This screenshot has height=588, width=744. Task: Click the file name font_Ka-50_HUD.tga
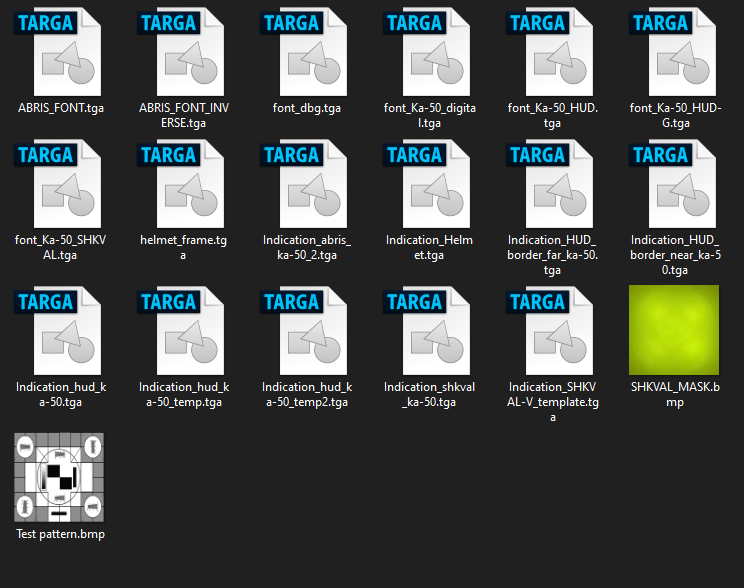click(552, 115)
